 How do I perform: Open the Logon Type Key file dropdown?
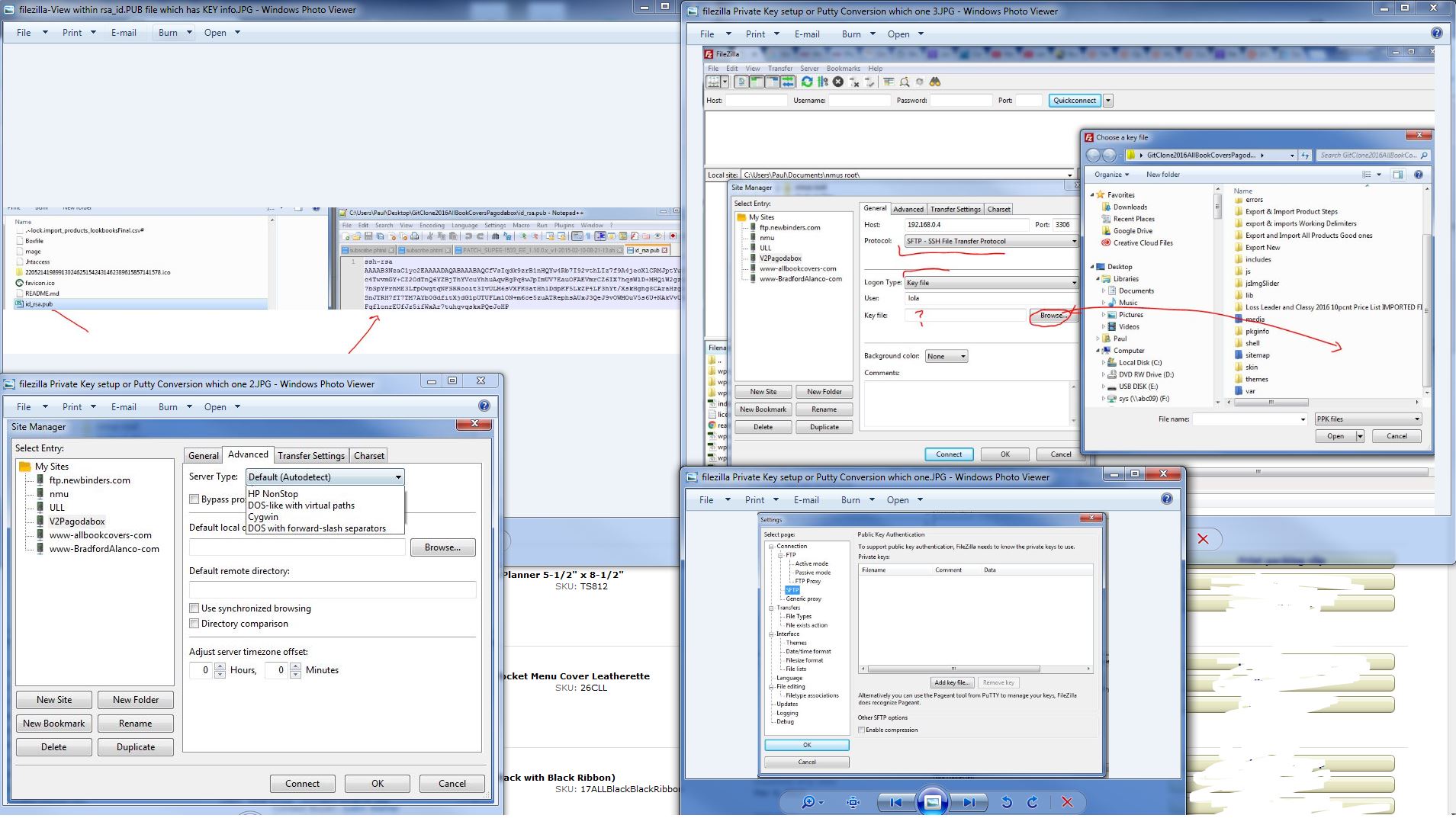991,283
